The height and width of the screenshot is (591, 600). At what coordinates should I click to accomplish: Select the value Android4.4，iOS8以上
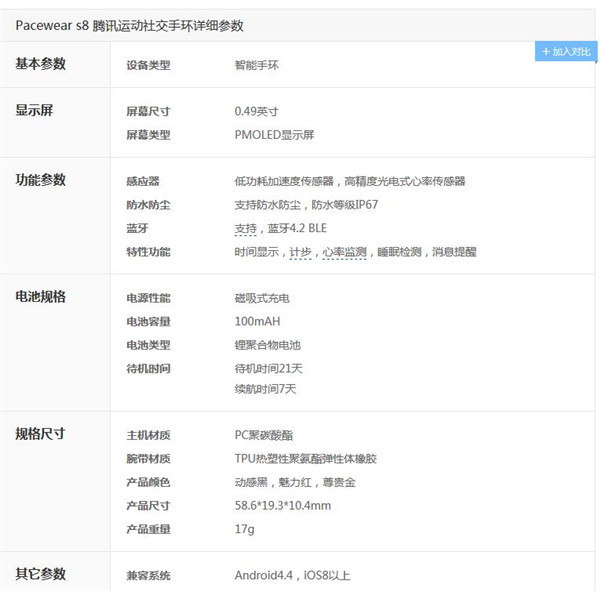292,576
